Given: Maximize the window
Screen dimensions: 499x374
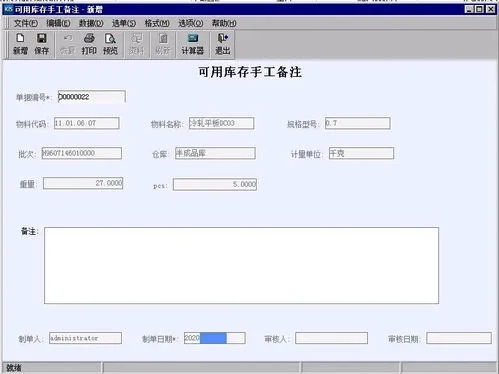Looking at the screenshot, I should click(479, 9).
